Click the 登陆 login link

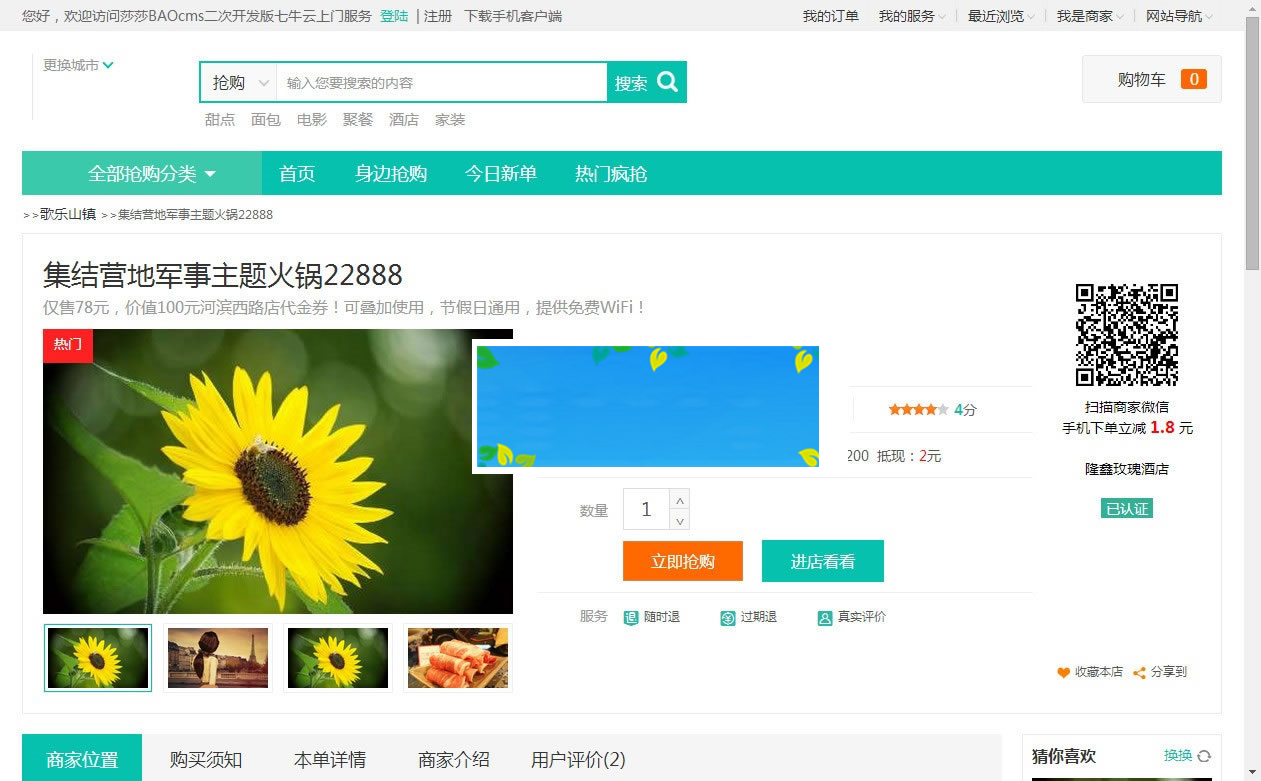(x=394, y=16)
